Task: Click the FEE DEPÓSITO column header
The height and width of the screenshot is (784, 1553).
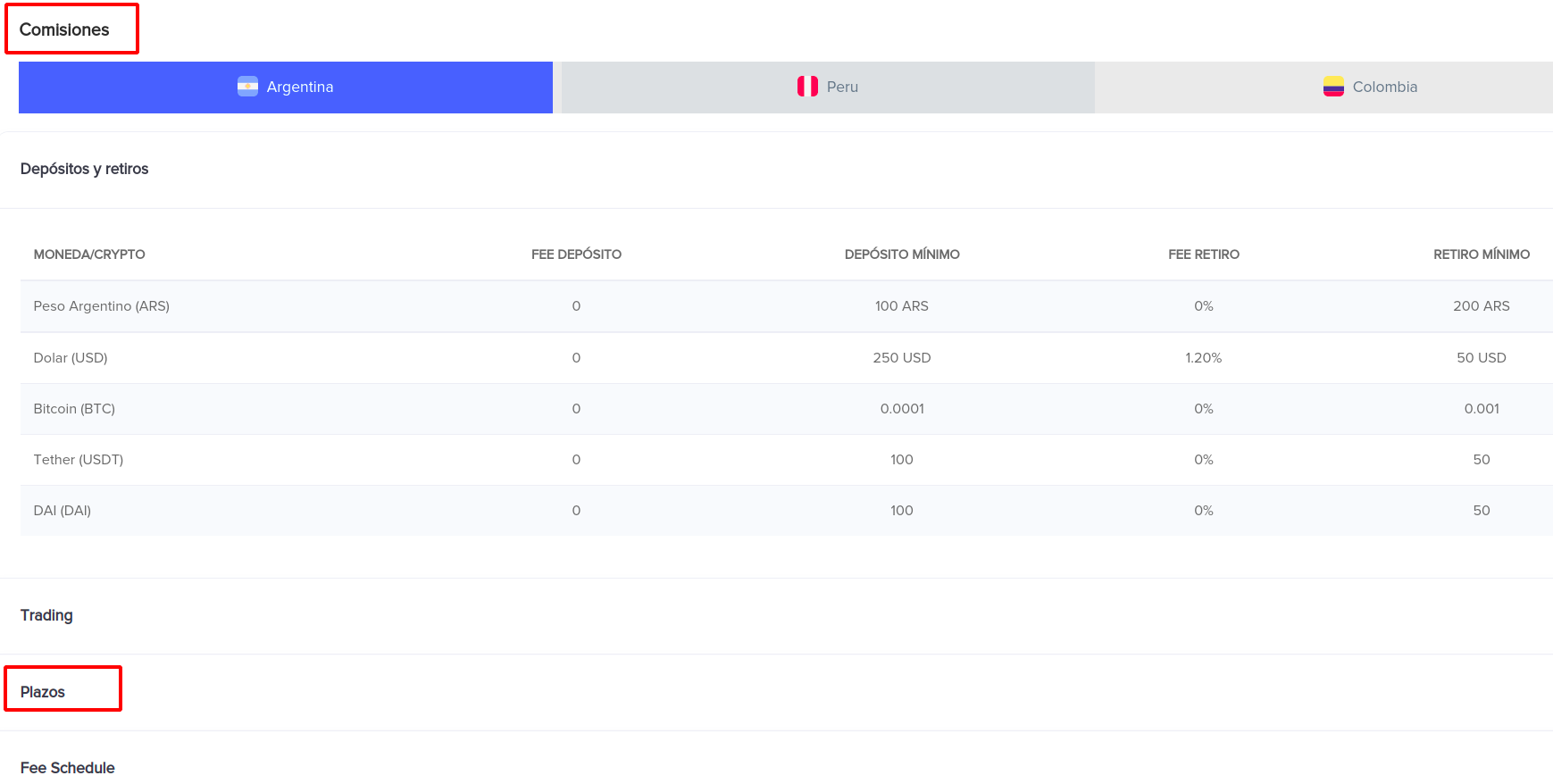Action: (576, 254)
